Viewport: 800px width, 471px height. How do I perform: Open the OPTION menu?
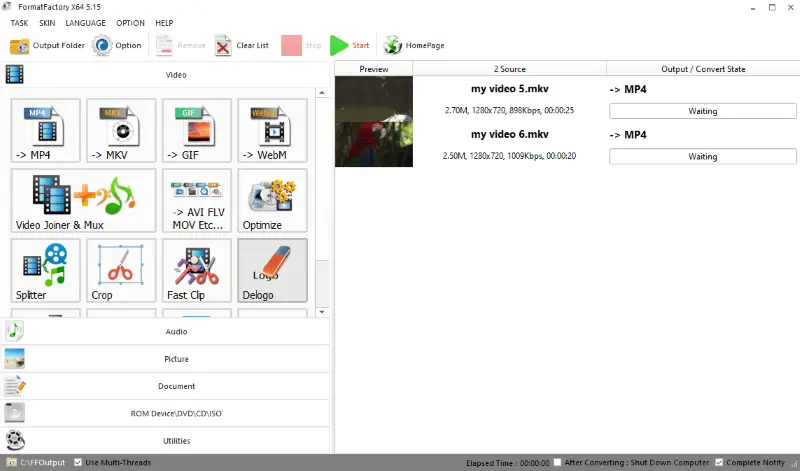click(130, 23)
